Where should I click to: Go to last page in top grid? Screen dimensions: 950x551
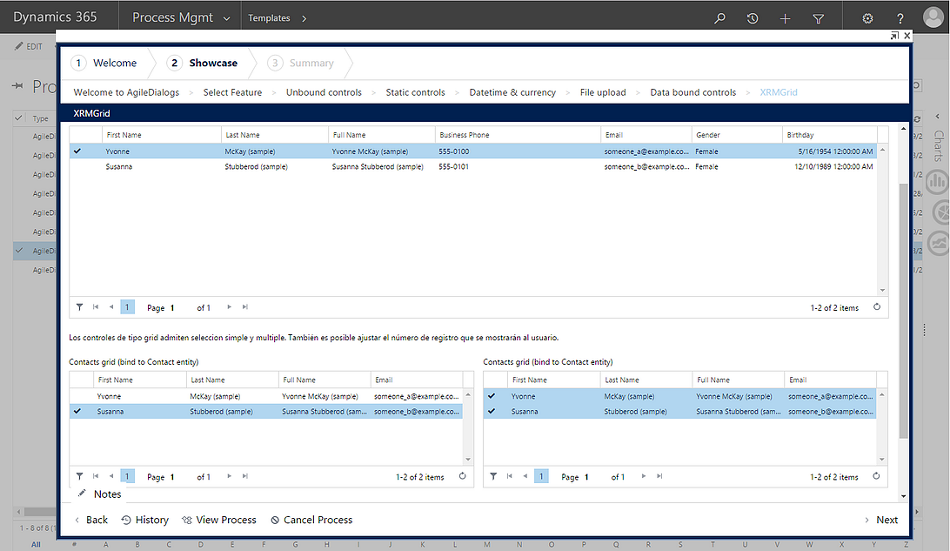pos(245,307)
